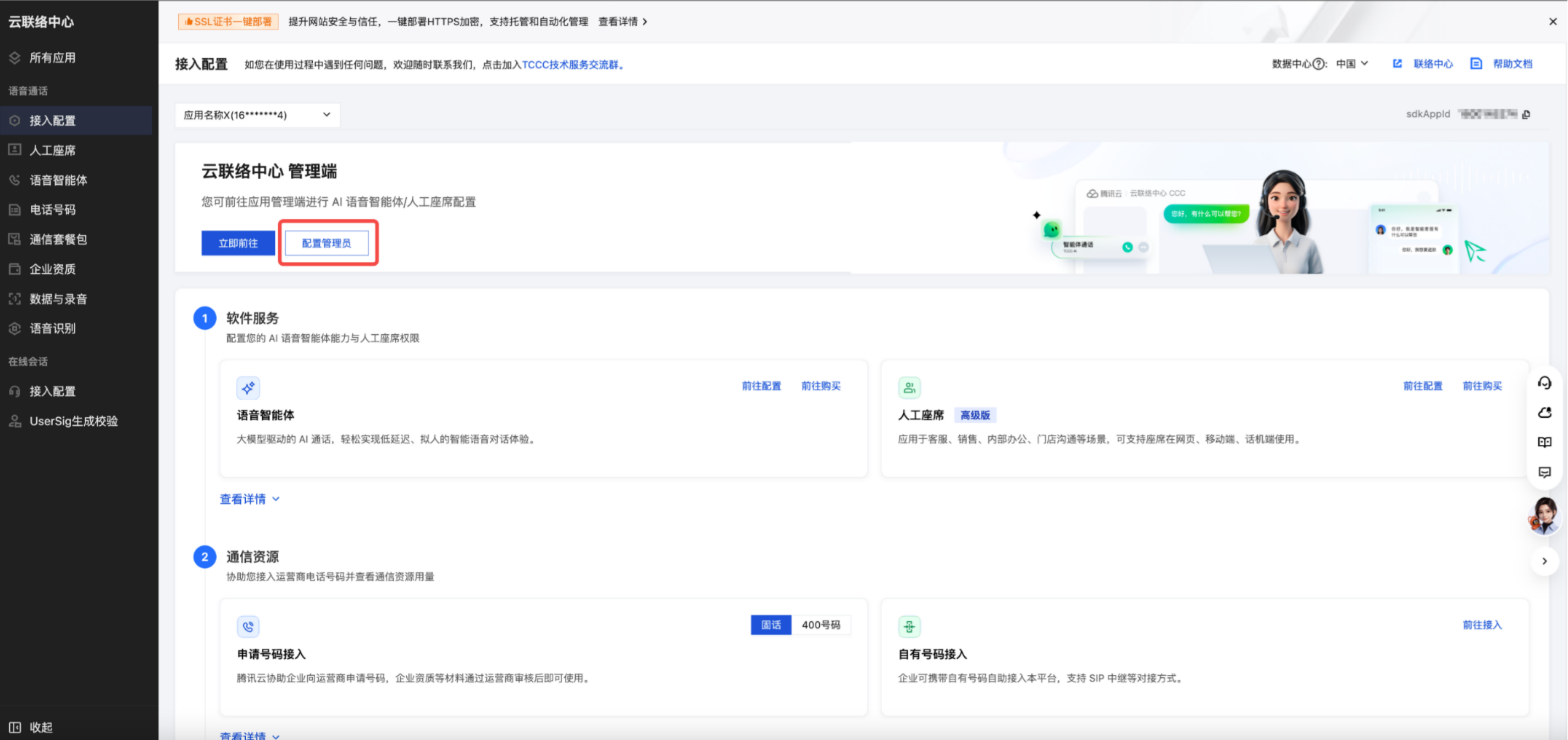Image resolution: width=1568 pixels, height=740 pixels.
Task: Click 前往配置 on the 人工座席 card
Action: coord(1422,386)
